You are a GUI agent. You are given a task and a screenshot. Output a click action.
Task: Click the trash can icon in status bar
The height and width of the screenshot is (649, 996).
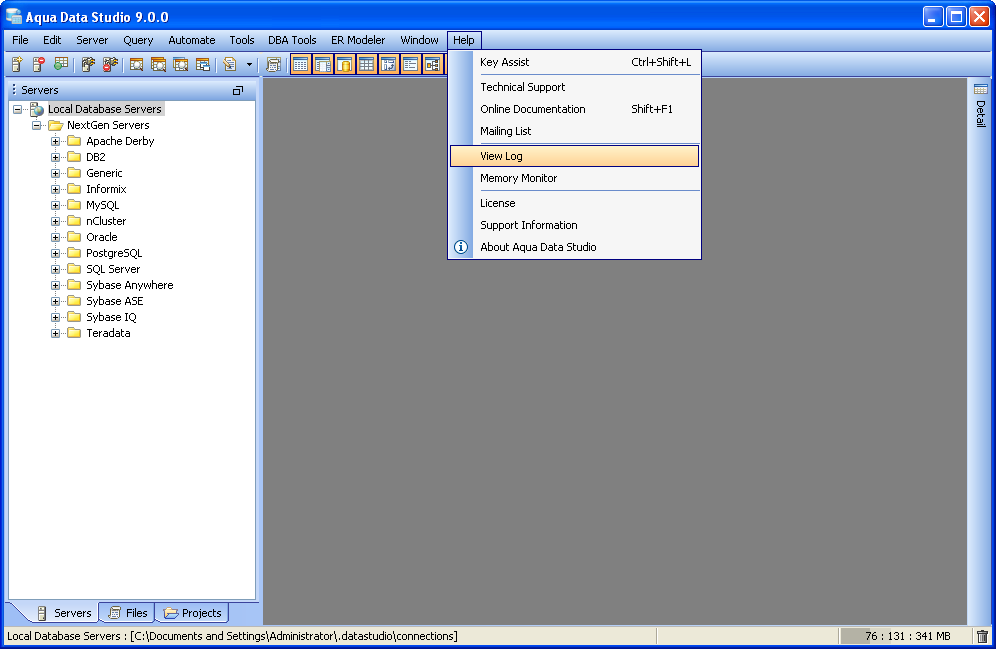pyautogui.click(x=982, y=636)
